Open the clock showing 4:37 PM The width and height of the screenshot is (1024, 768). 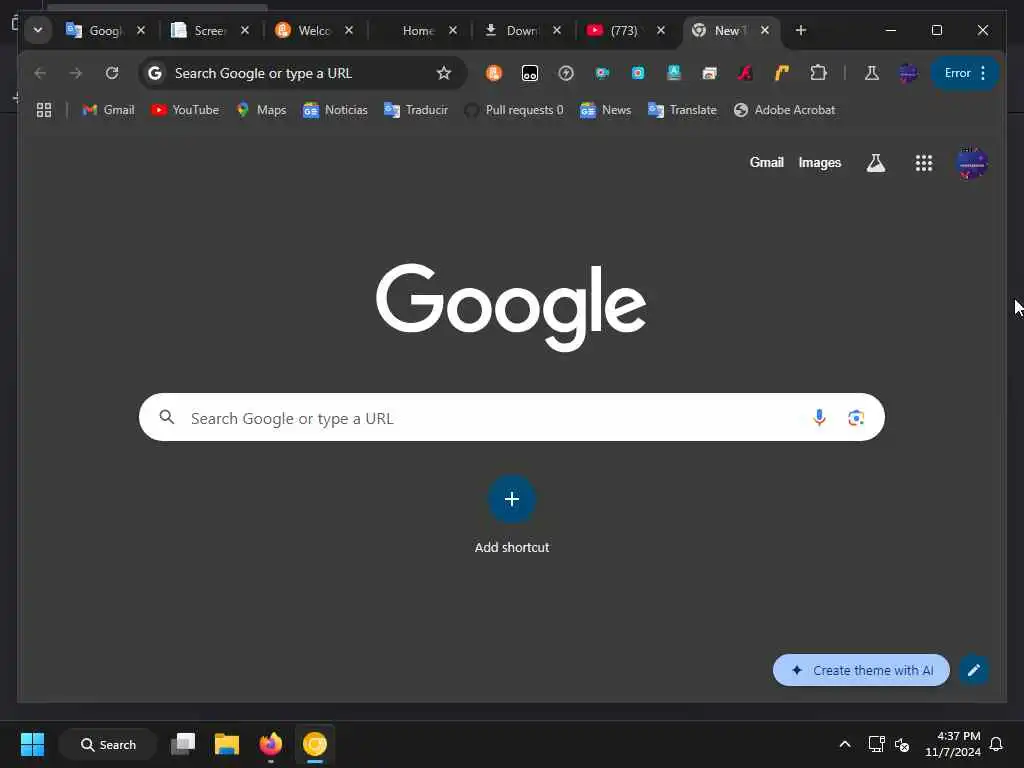953,744
